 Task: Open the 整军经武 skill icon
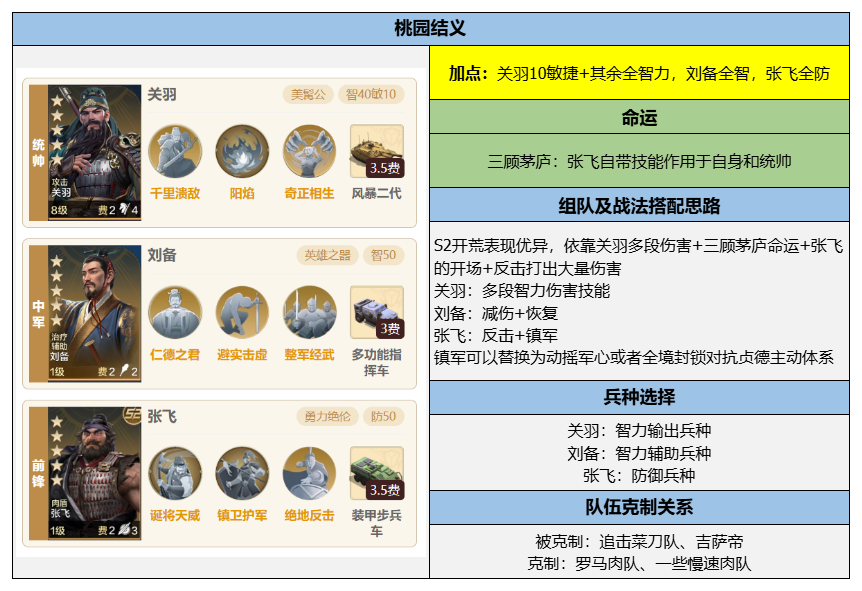310,312
